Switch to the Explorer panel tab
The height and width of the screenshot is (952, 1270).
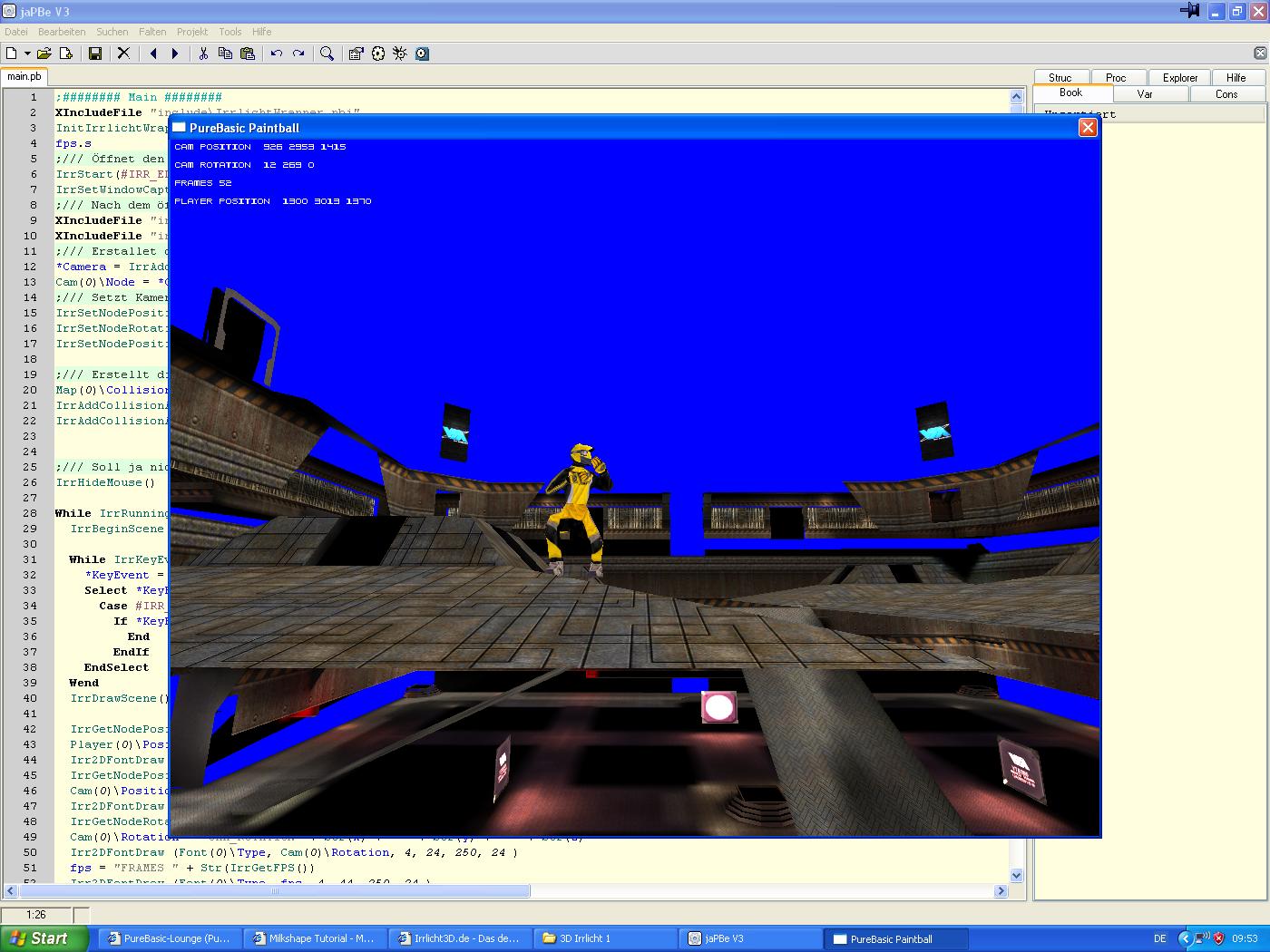(1180, 78)
